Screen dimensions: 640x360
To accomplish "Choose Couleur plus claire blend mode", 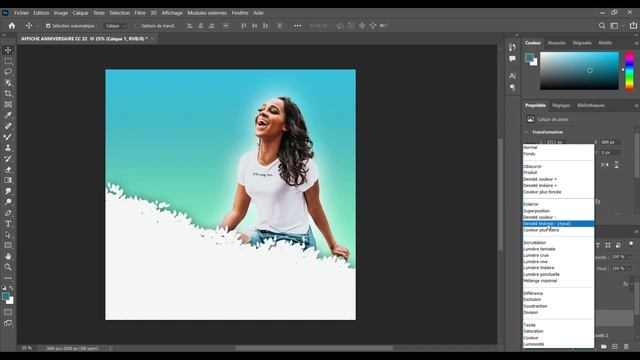I will pos(558,230).
